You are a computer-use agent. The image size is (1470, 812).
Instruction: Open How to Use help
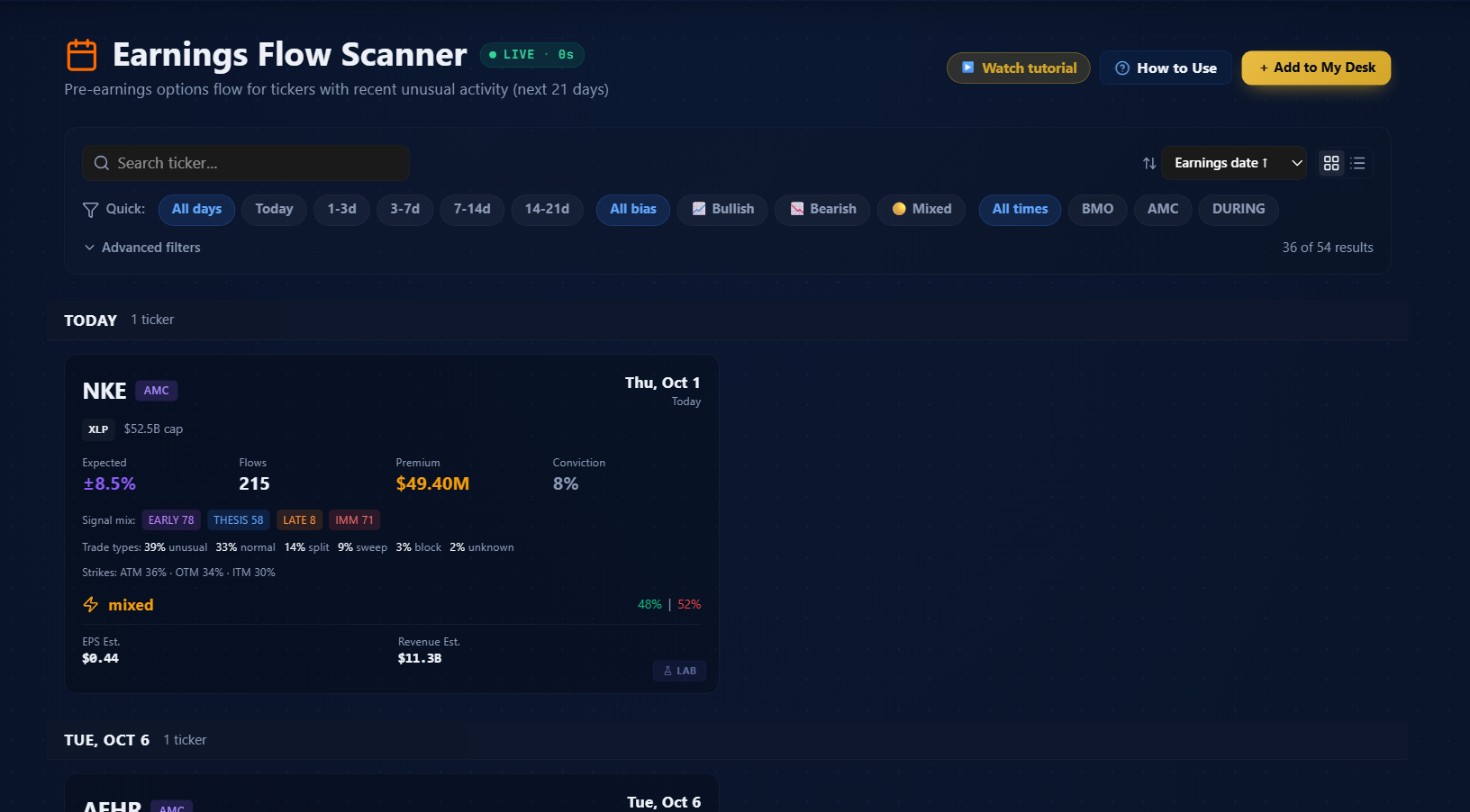pyautogui.click(x=1166, y=68)
